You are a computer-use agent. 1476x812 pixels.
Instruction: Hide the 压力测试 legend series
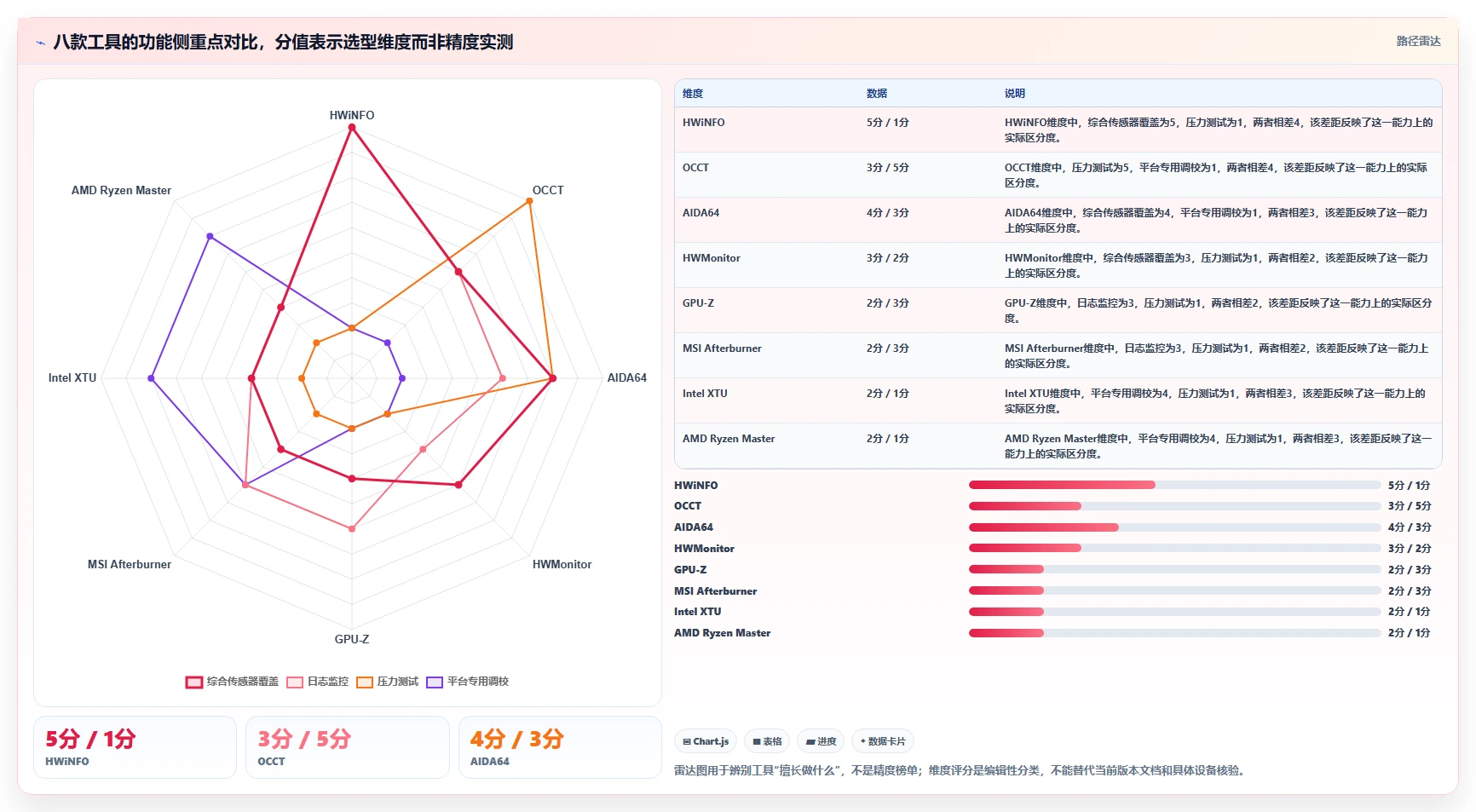point(388,682)
